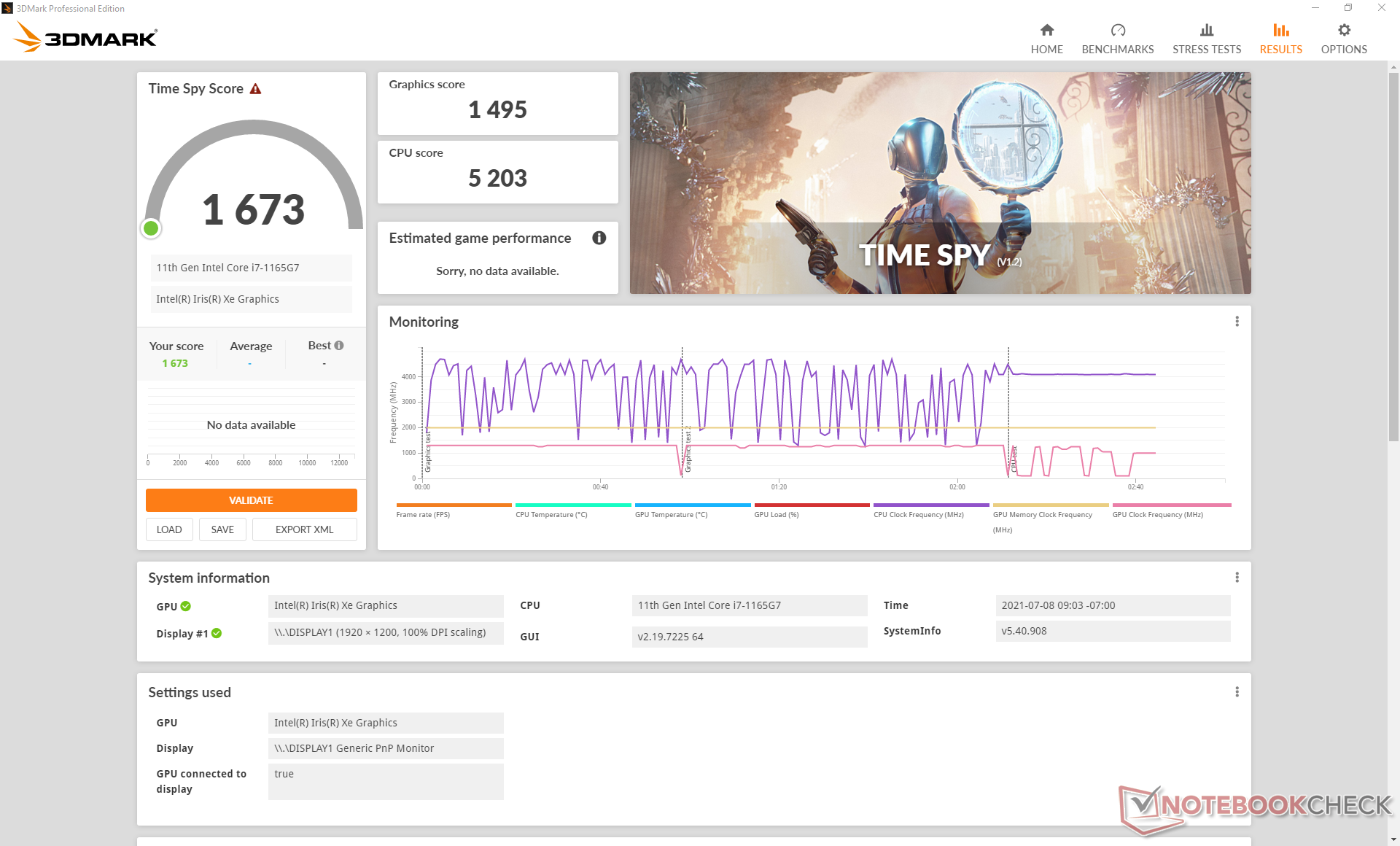
Task: Click the scrollbar down arrow
Action: click(x=1393, y=839)
